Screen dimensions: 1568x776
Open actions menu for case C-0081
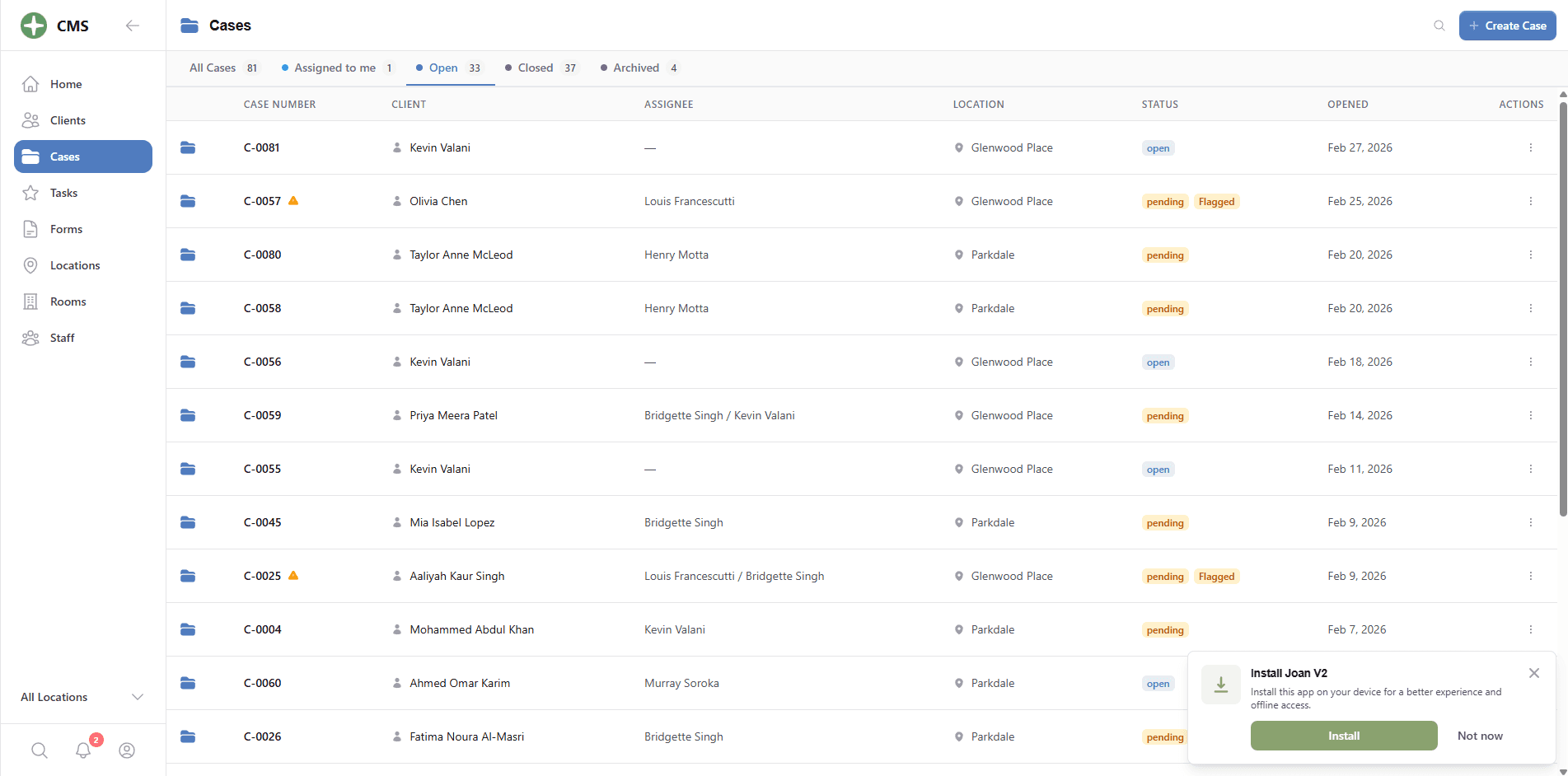[1531, 147]
